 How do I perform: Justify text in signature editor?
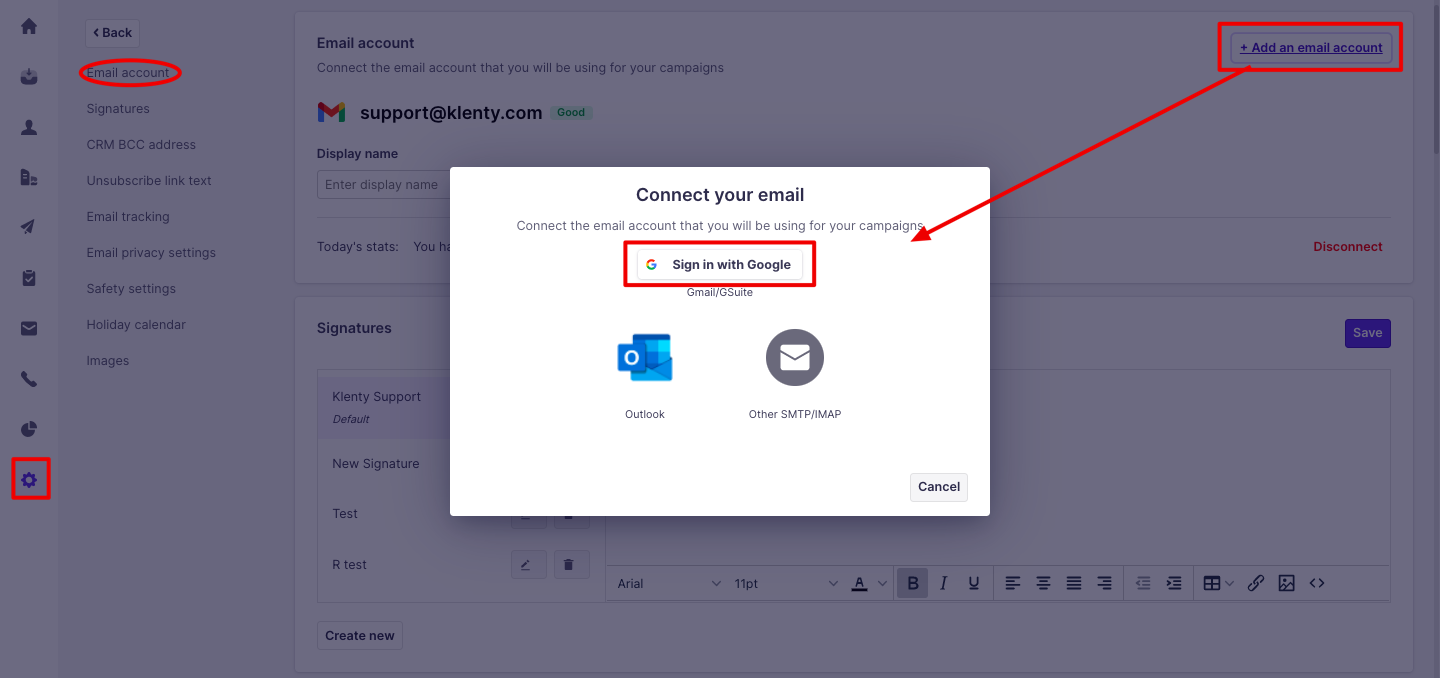pos(1074,583)
